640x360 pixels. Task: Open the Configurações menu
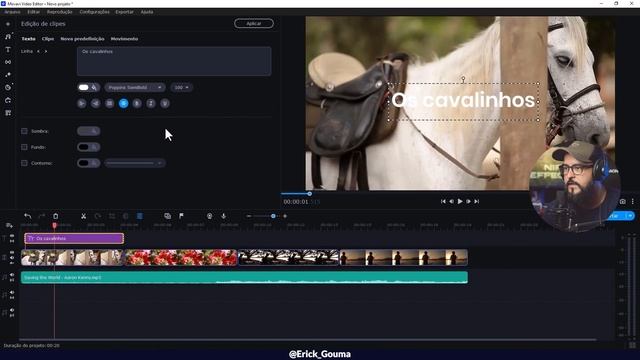point(94,12)
